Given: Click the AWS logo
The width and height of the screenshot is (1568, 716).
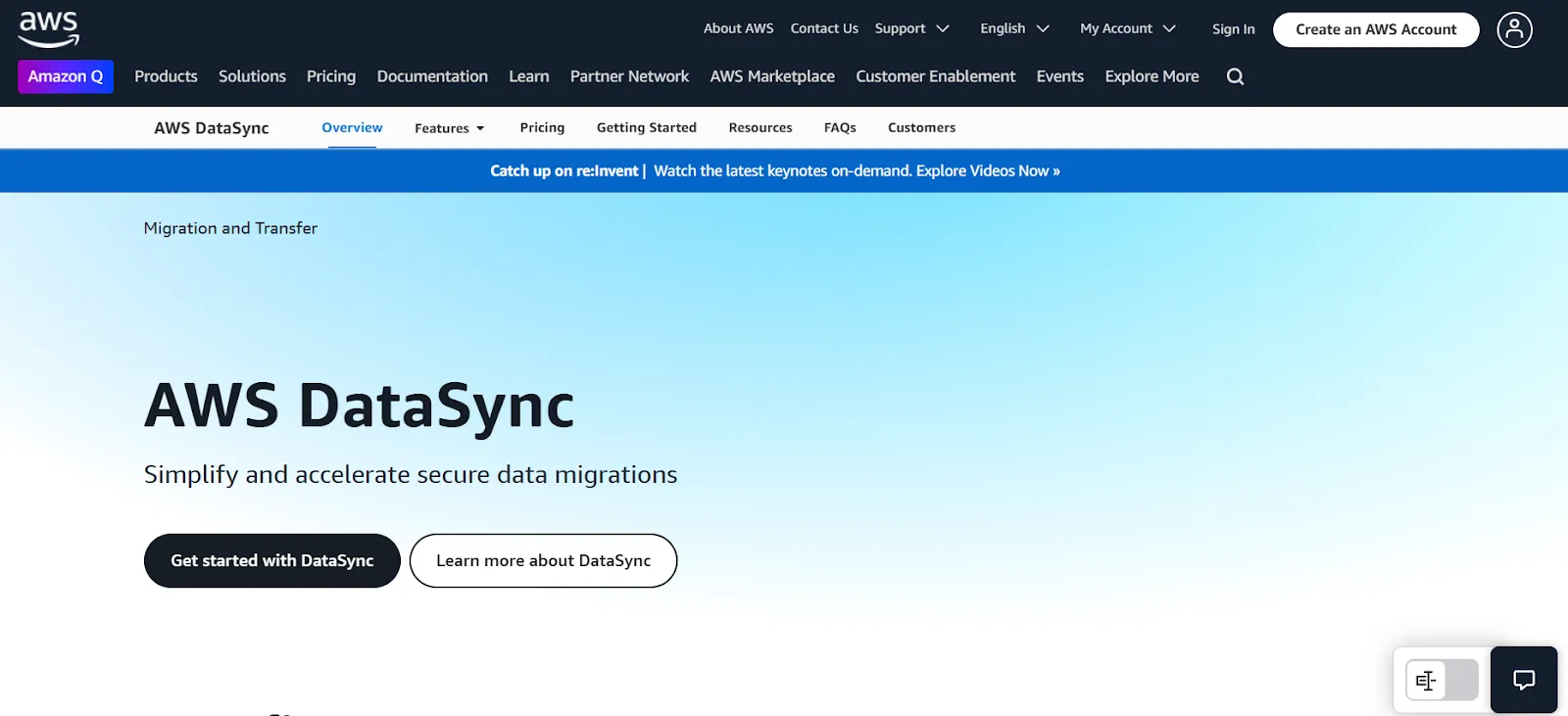Looking at the screenshot, I should click(48, 30).
